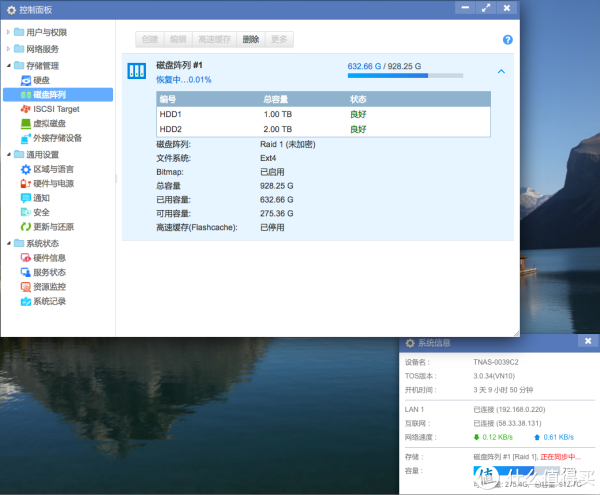Open the 通知 notification icon
600x495 pixels.
tap(26, 198)
